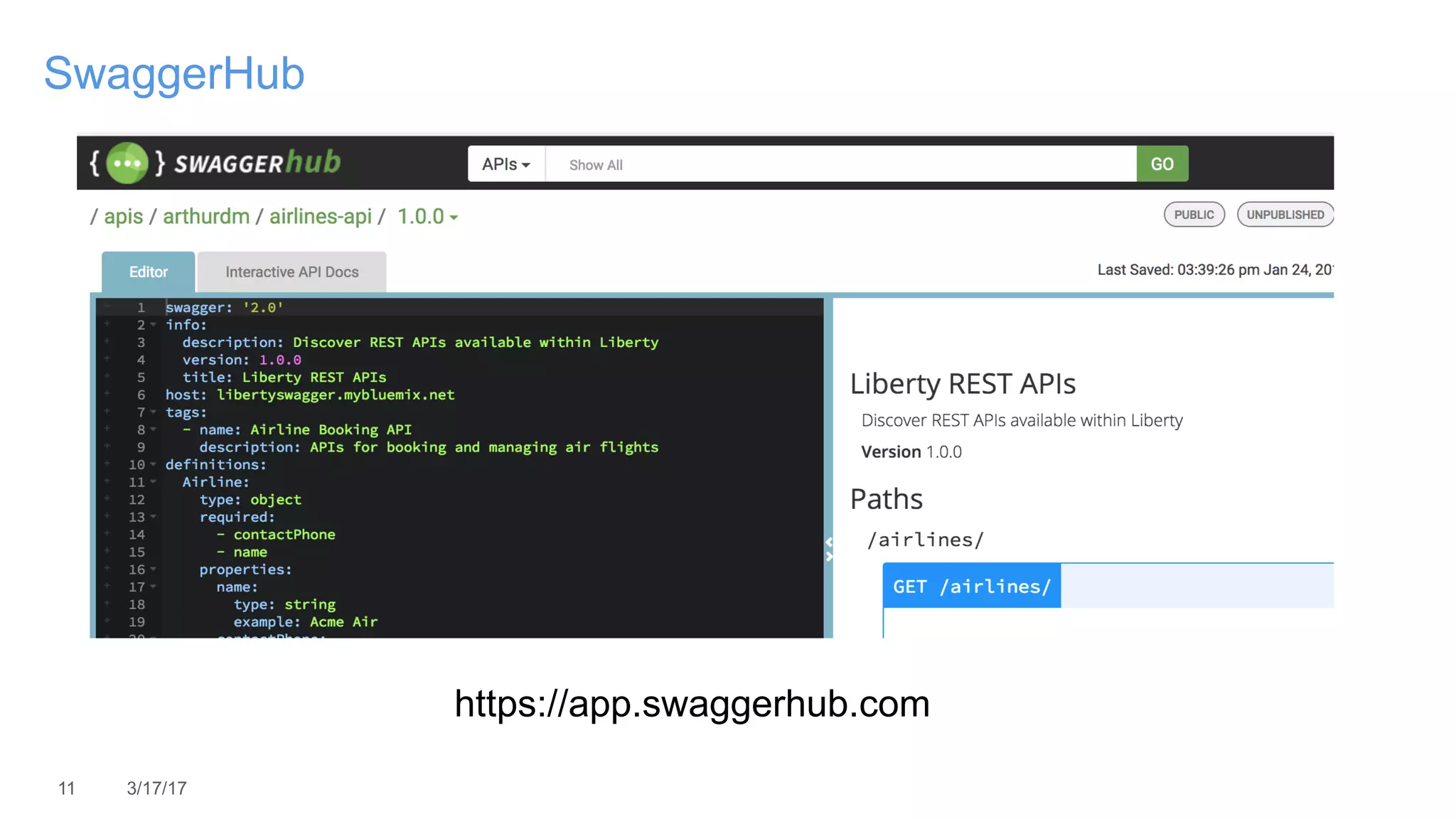The height and width of the screenshot is (819, 1456).
Task: Click 'example: Acme Air' code line
Action: [x=306, y=622]
